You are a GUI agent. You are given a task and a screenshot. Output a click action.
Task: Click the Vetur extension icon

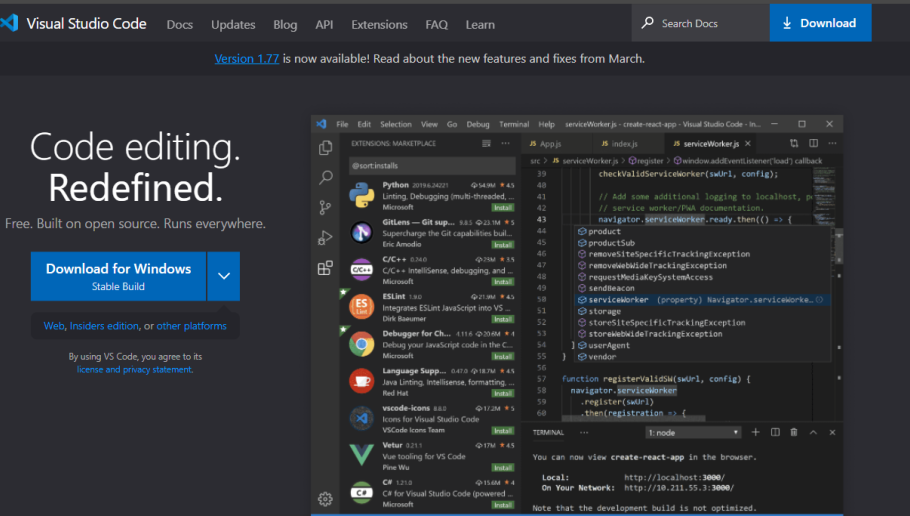362,455
